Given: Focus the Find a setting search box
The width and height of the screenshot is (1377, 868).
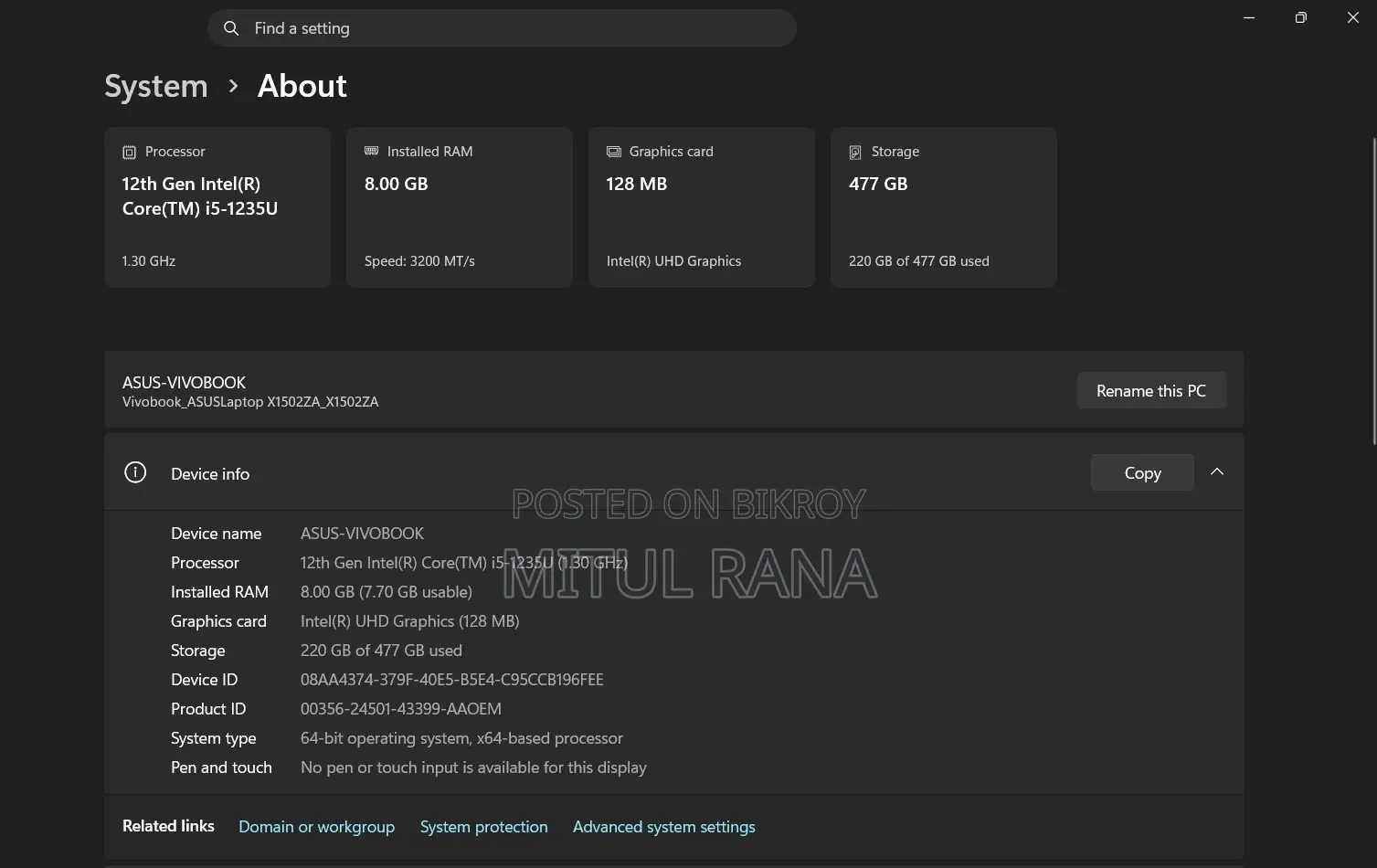Looking at the screenshot, I should point(502,28).
